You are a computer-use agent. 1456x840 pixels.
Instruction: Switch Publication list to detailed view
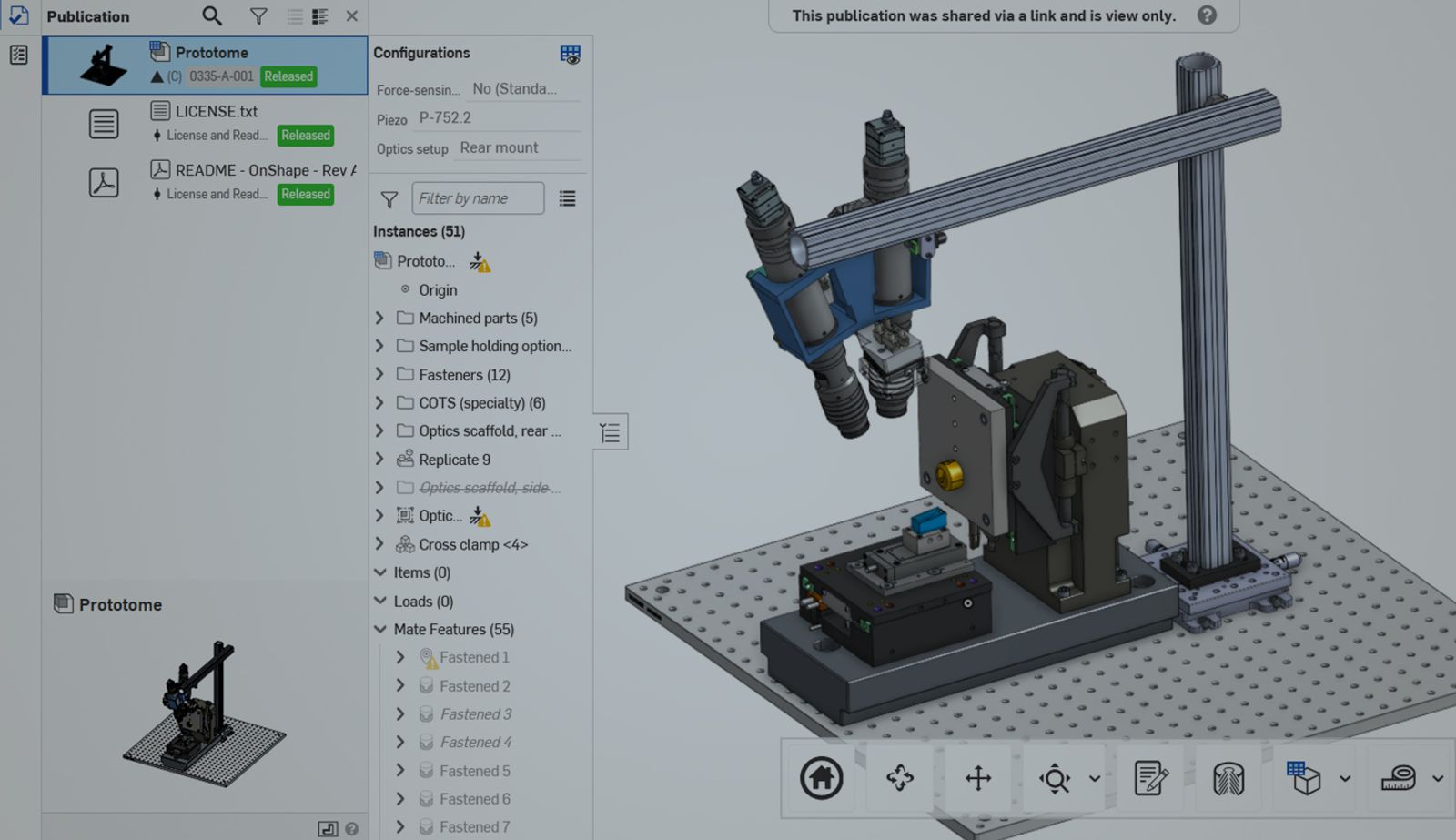[319, 16]
